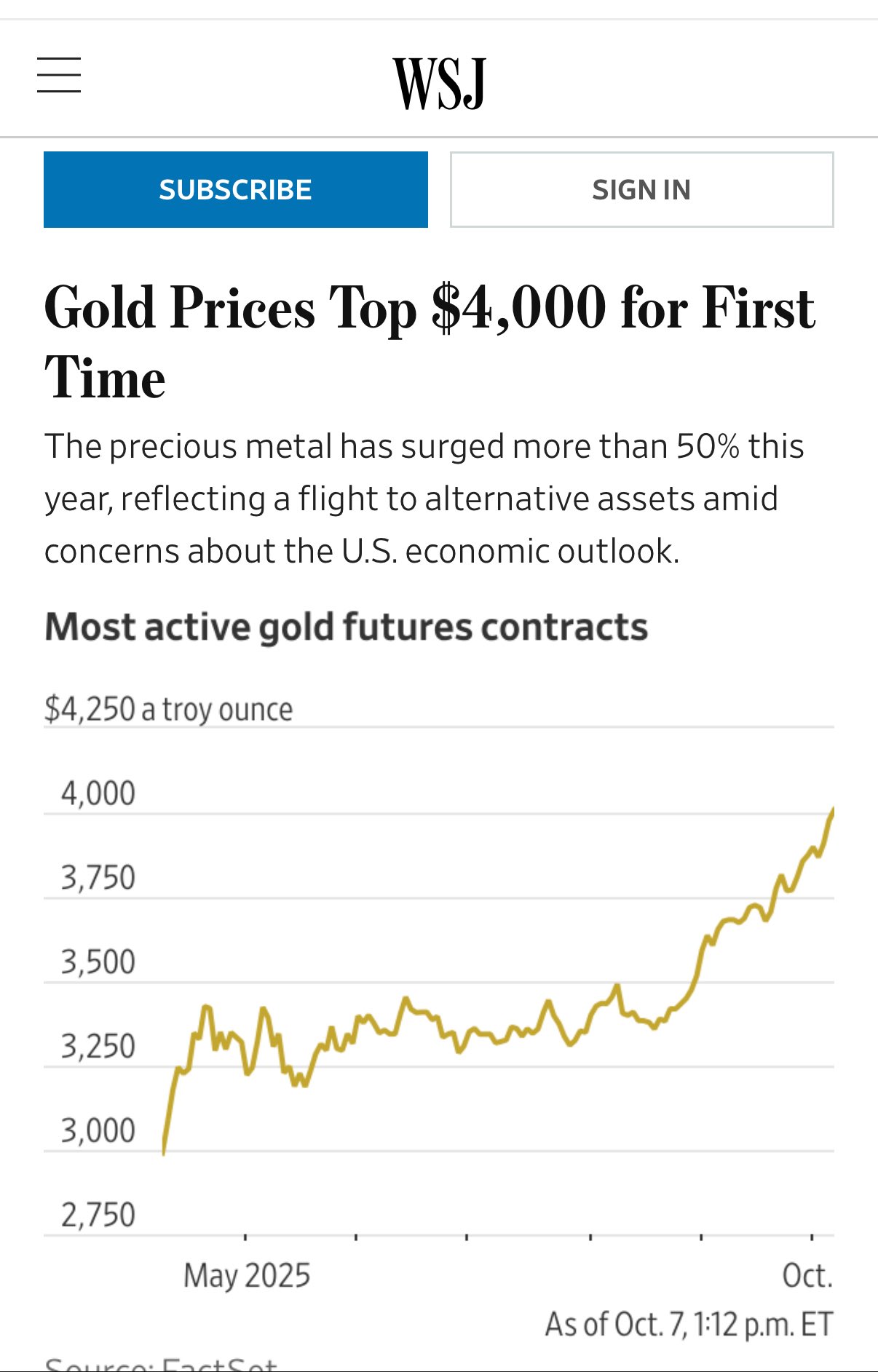Screen dimensions: 878x1372
Task: Click the 3,750 y-axis label
Action: [98, 878]
